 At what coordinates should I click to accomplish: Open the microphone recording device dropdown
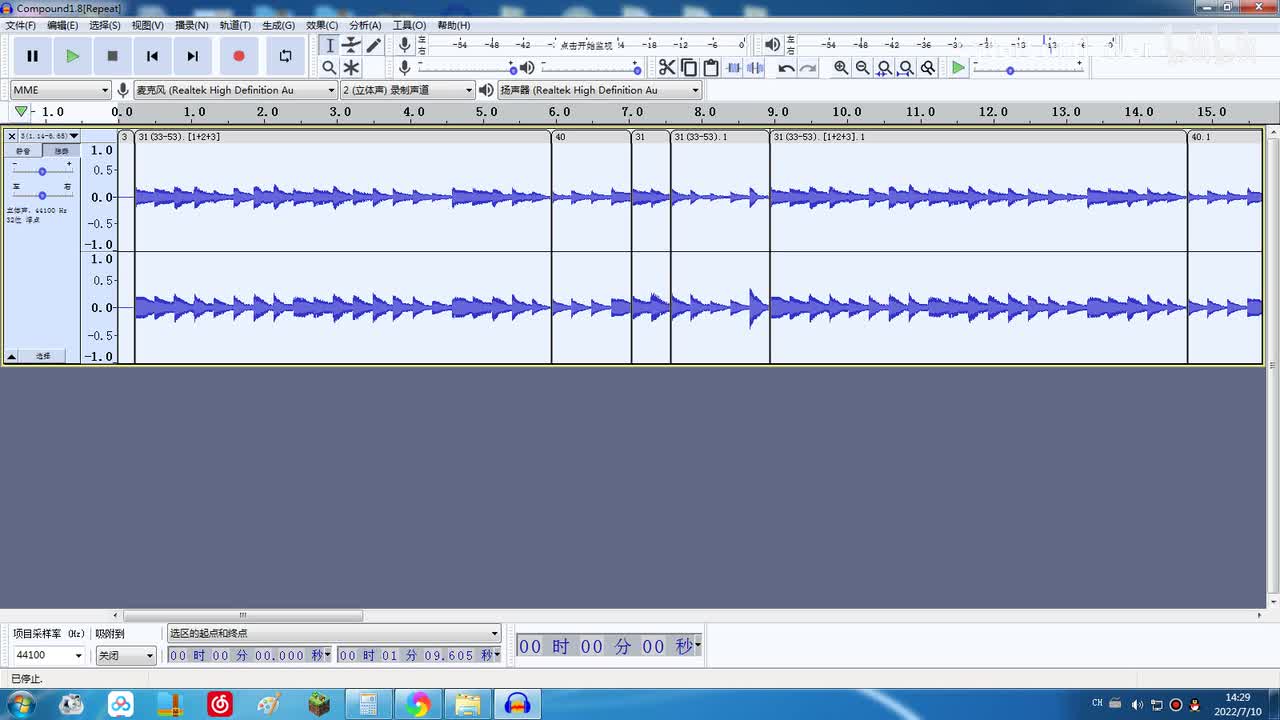click(235, 90)
